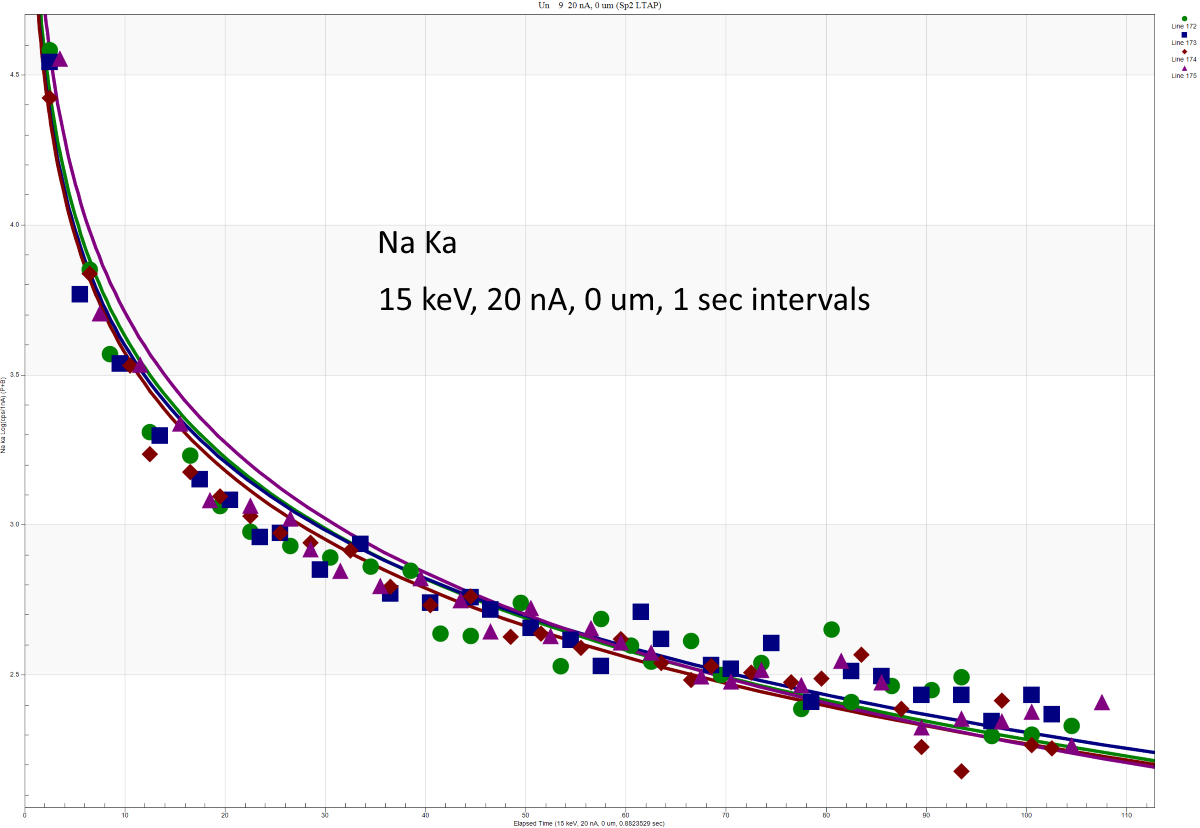Click the blue square legend marker for Line 173
Screen dimensions: 1200x828
(x=1184, y=35)
